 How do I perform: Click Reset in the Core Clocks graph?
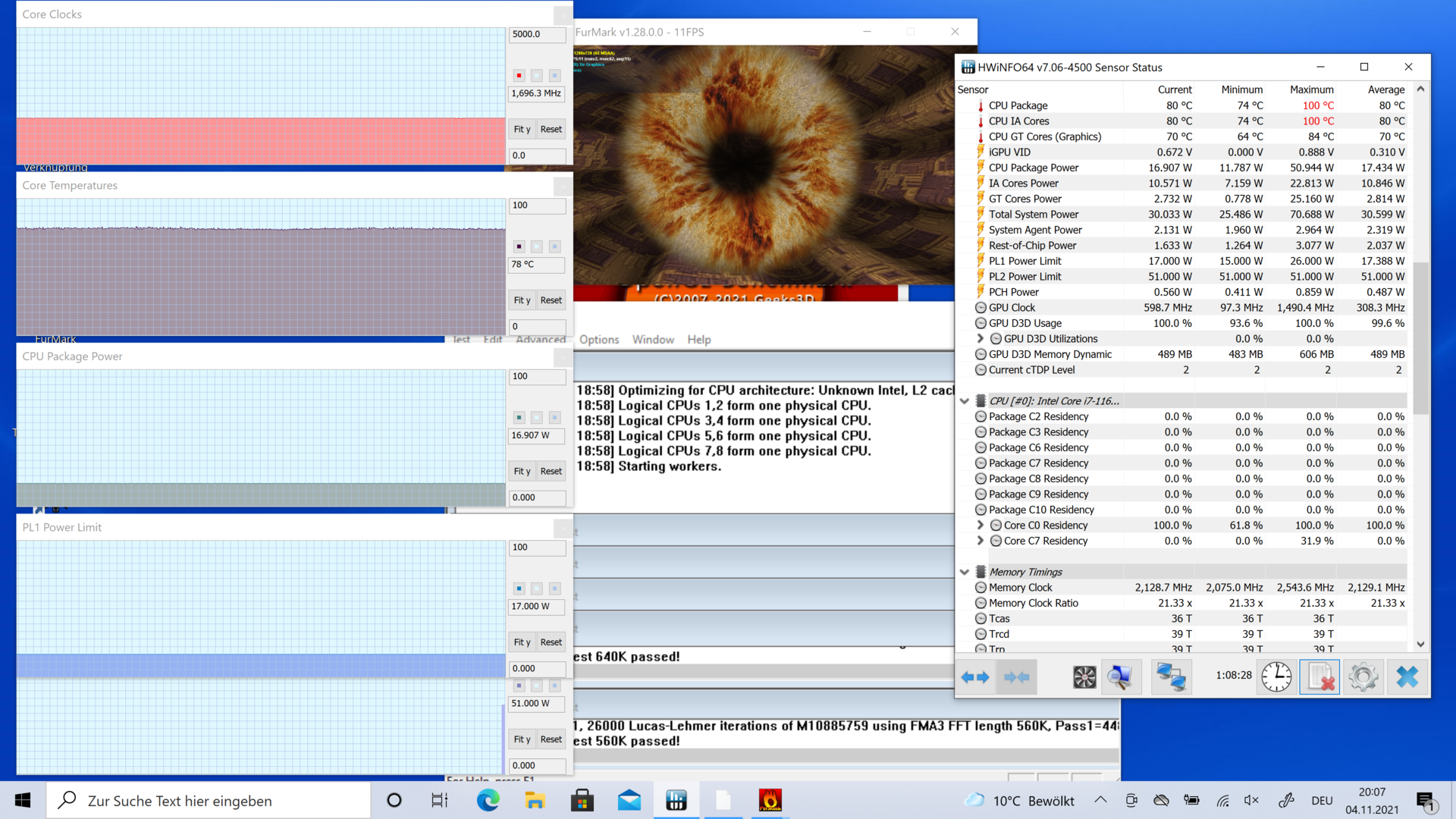(551, 130)
